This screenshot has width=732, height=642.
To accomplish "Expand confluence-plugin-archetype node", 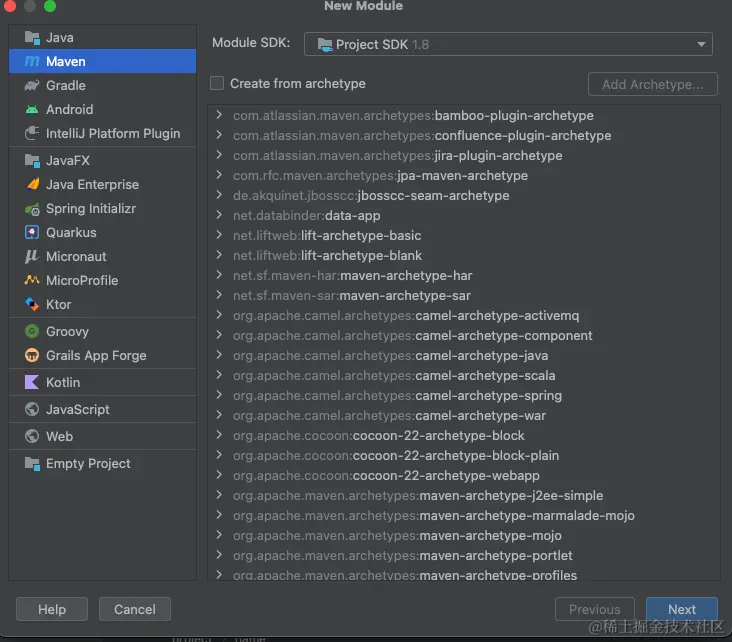I will coord(219,135).
